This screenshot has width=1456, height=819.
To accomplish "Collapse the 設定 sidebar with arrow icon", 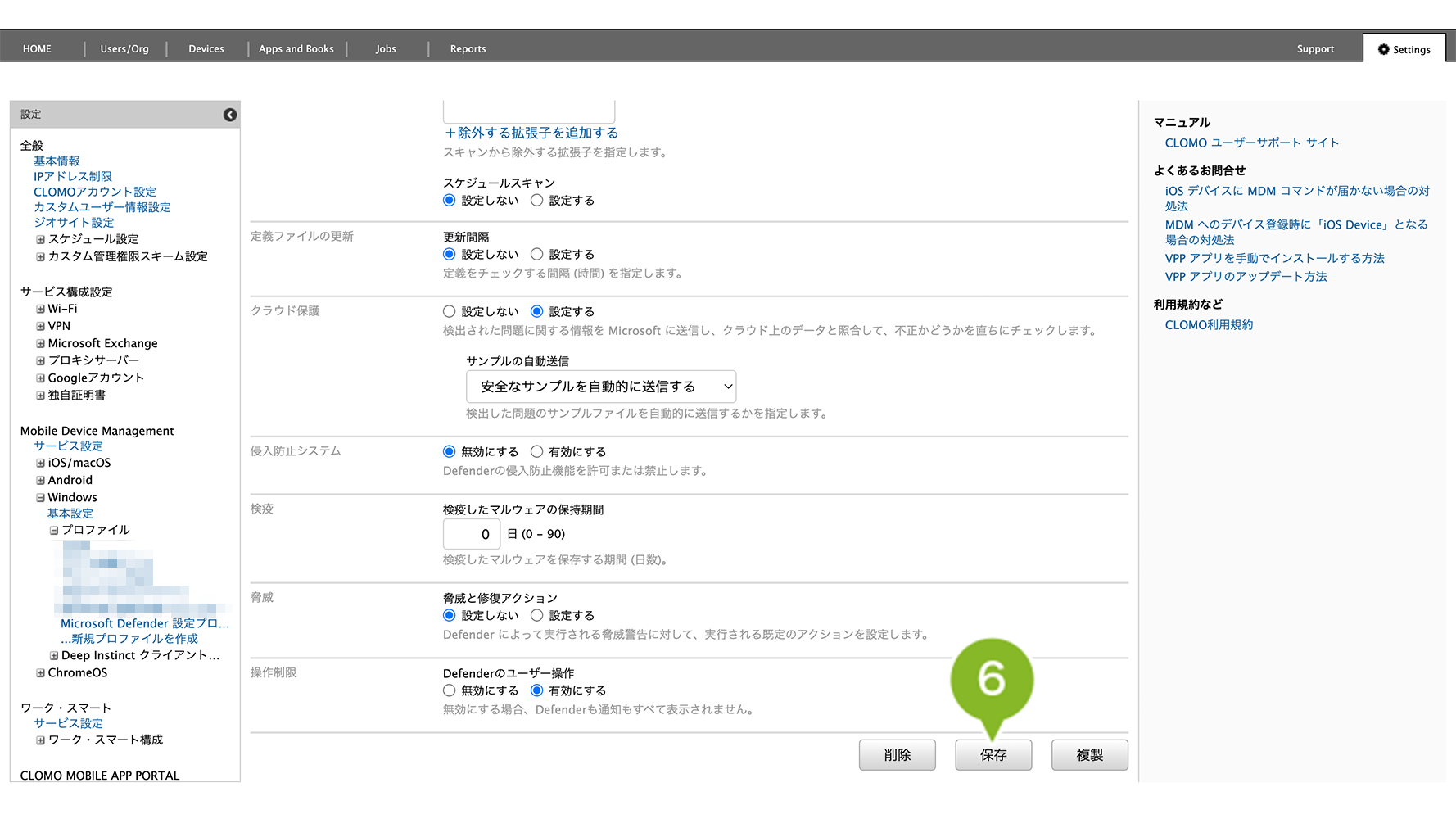I will tap(230, 115).
